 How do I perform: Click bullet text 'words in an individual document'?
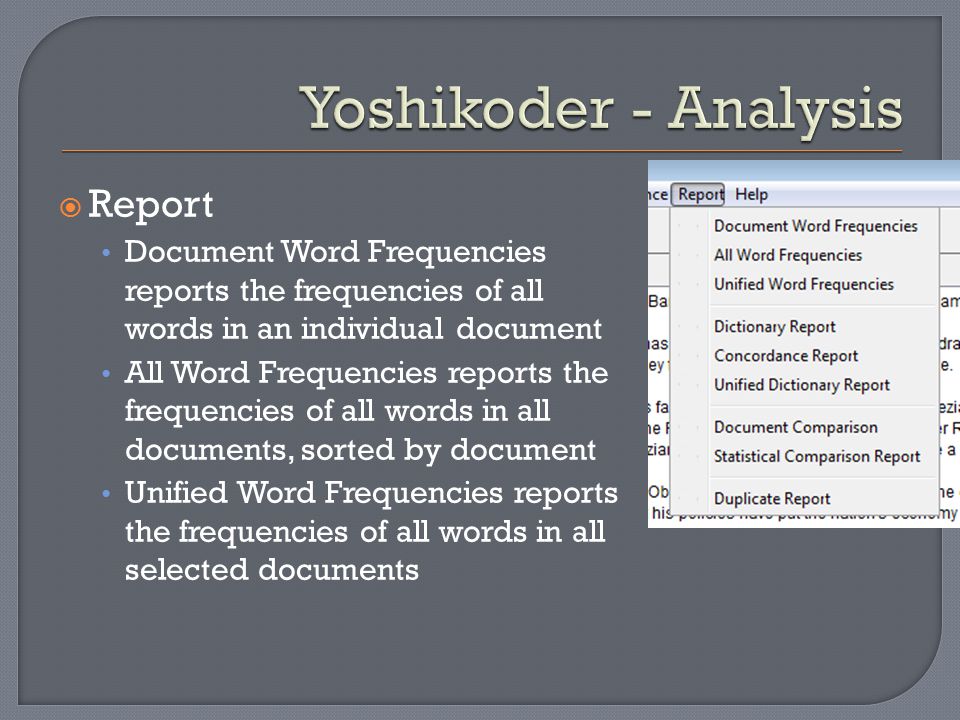click(364, 329)
